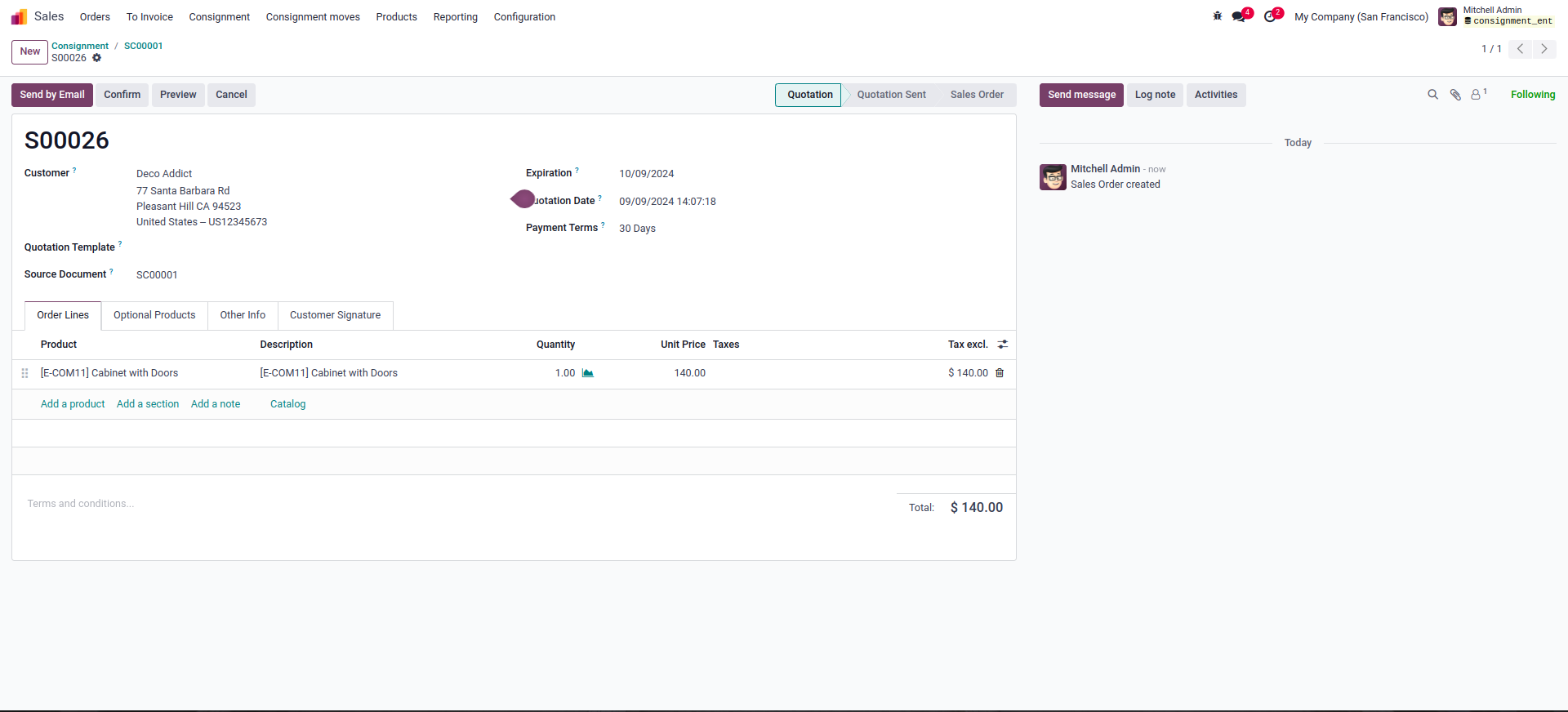The height and width of the screenshot is (712, 1568).
Task: Grab the drag handle of Cabinet line
Action: click(x=24, y=373)
